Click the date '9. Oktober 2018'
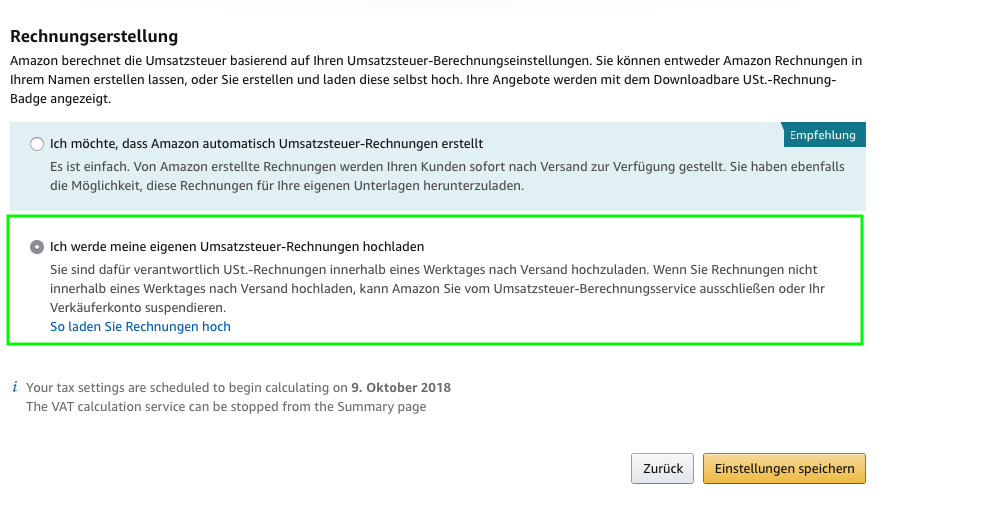The image size is (981, 512). pyautogui.click(x=401, y=387)
